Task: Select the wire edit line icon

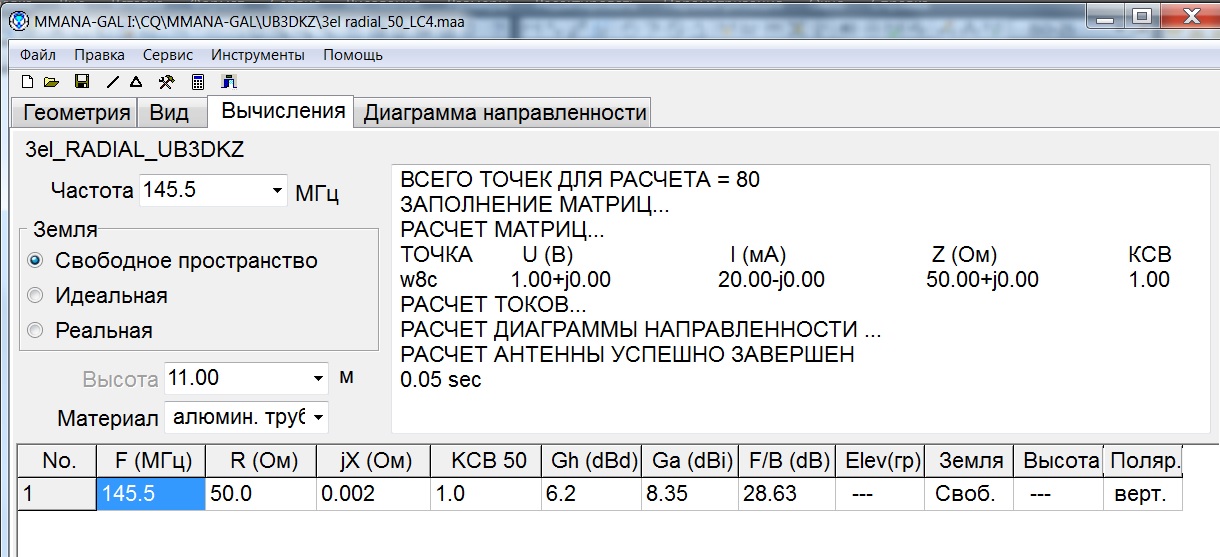Action: 112,82
